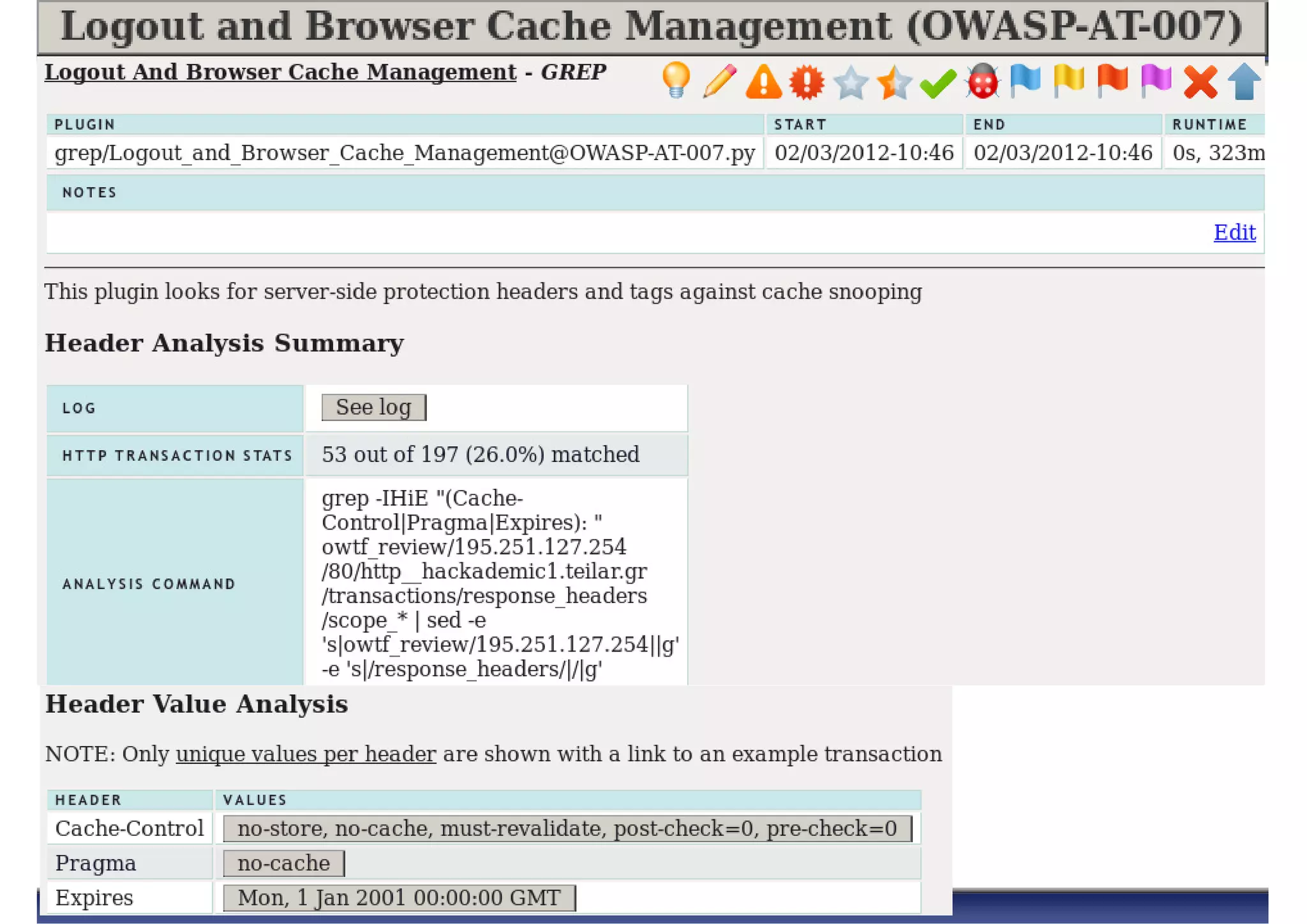Click the green checkmark icon
This screenshot has width=1307, height=924.
[937, 83]
